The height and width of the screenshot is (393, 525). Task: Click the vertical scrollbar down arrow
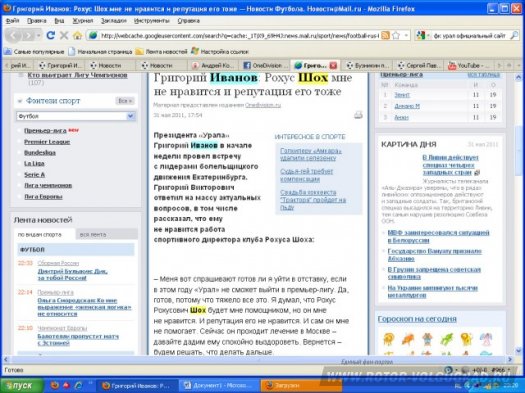coord(518,351)
